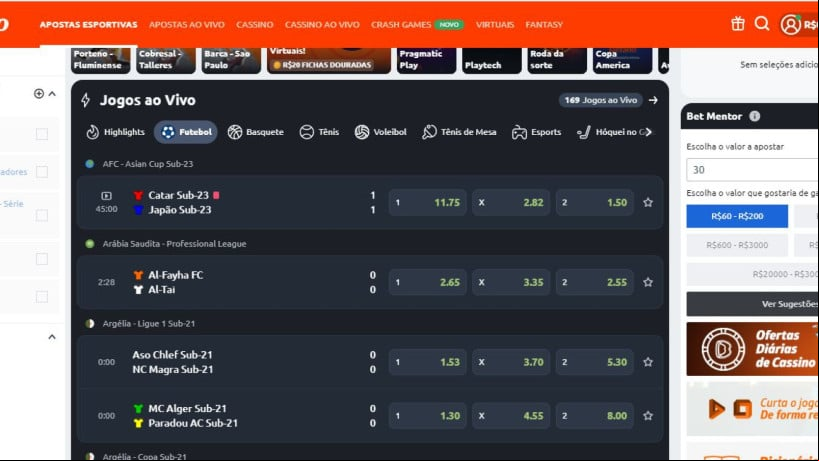Viewport: 819px width, 461px height.
Task: Switch to the Basquete sport tab
Action: tap(256, 132)
